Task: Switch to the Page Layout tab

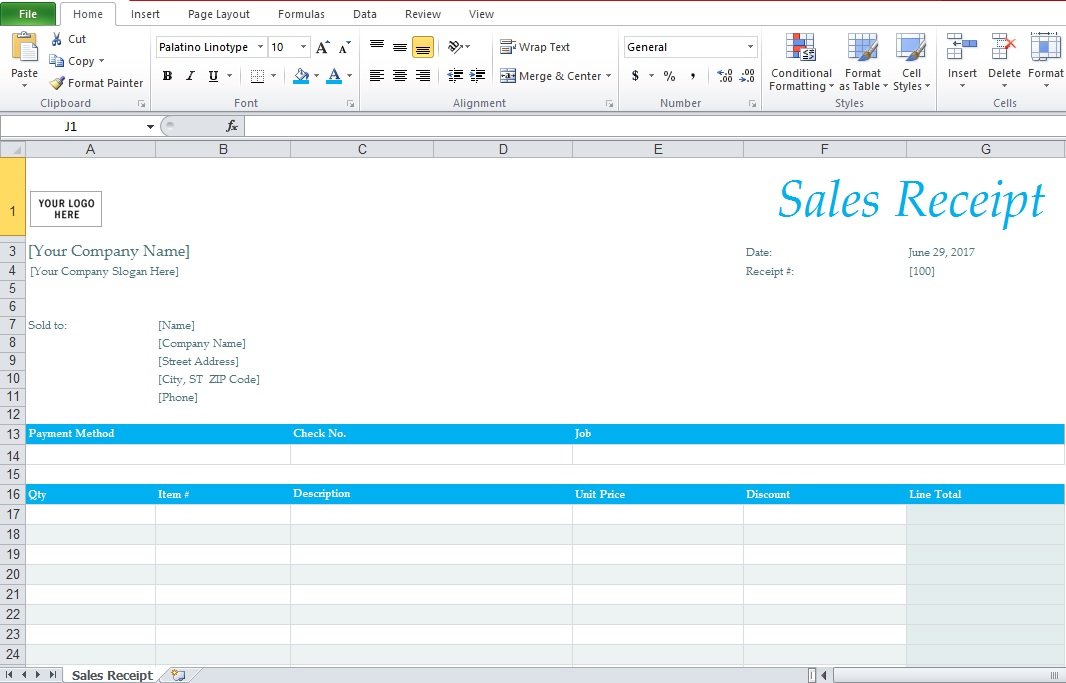Action: pos(218,14)
